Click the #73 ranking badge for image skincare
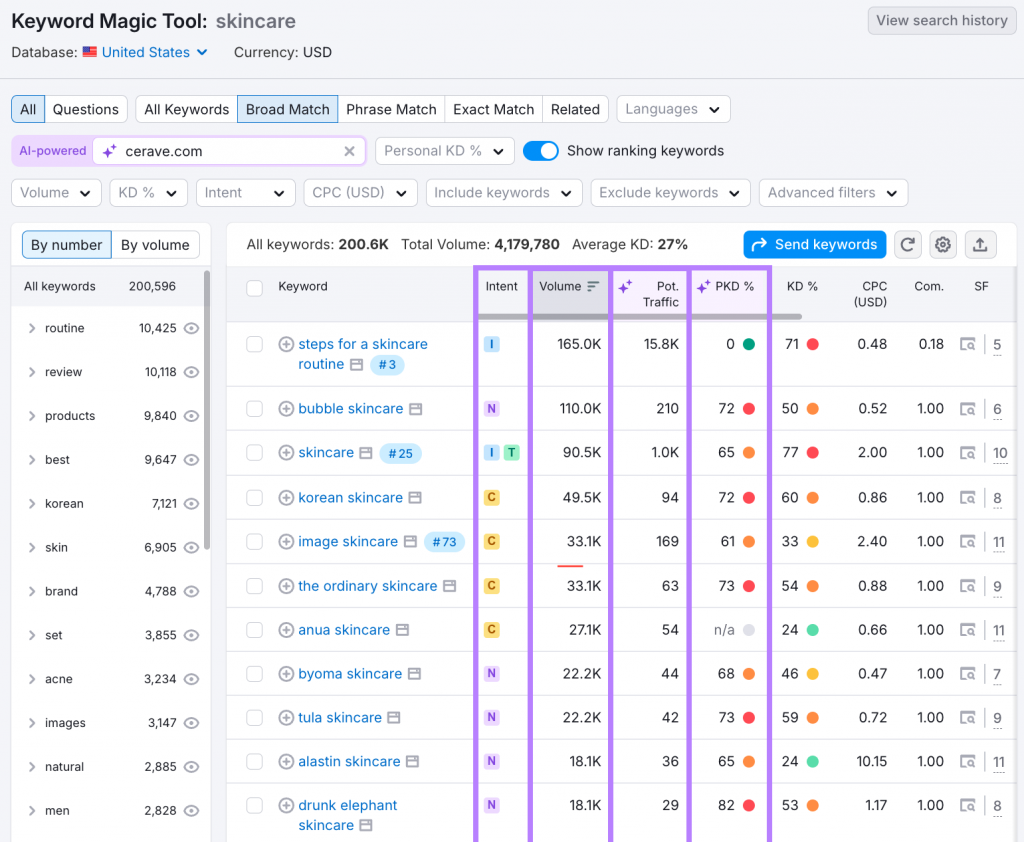 (444, 542)
